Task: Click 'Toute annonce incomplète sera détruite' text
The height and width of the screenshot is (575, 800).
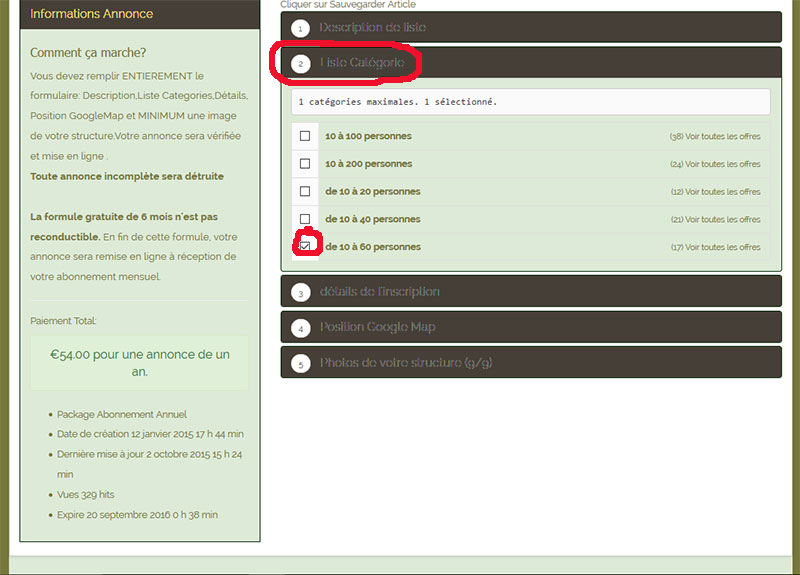Action: point(127,176)
